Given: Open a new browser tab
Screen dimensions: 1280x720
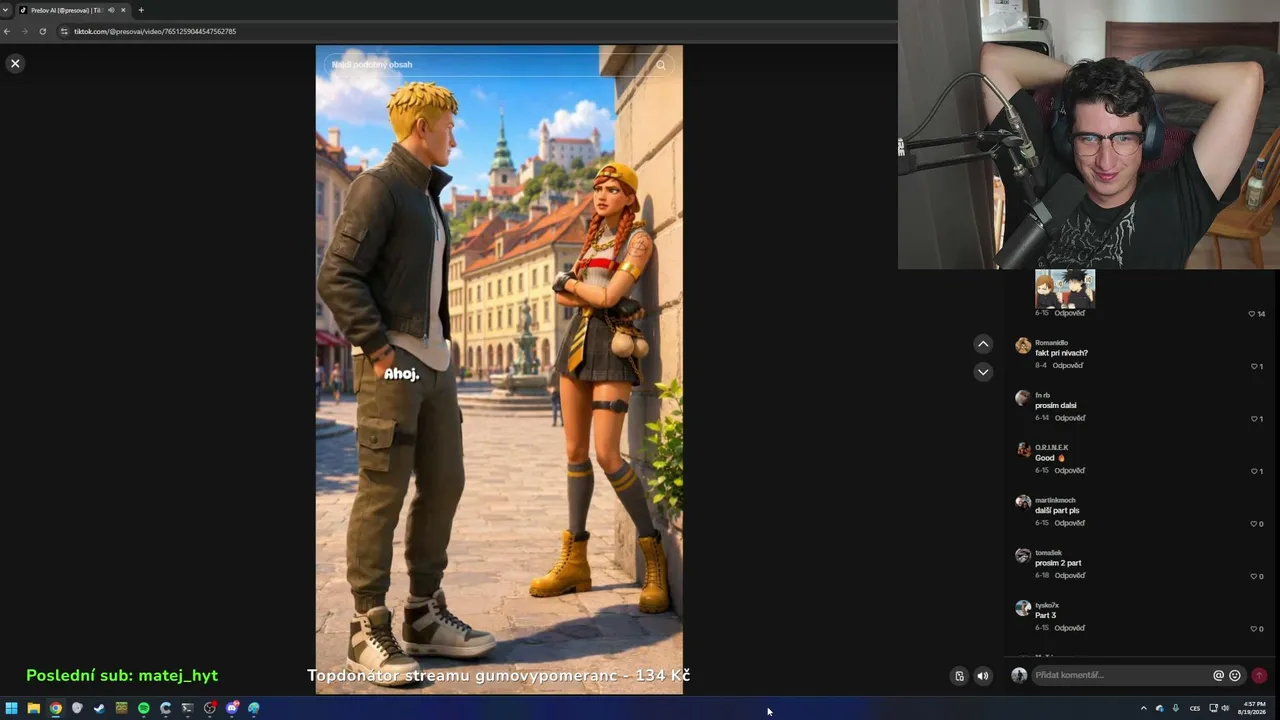Looking at the screenshot, I should click(x=141, y=10).
